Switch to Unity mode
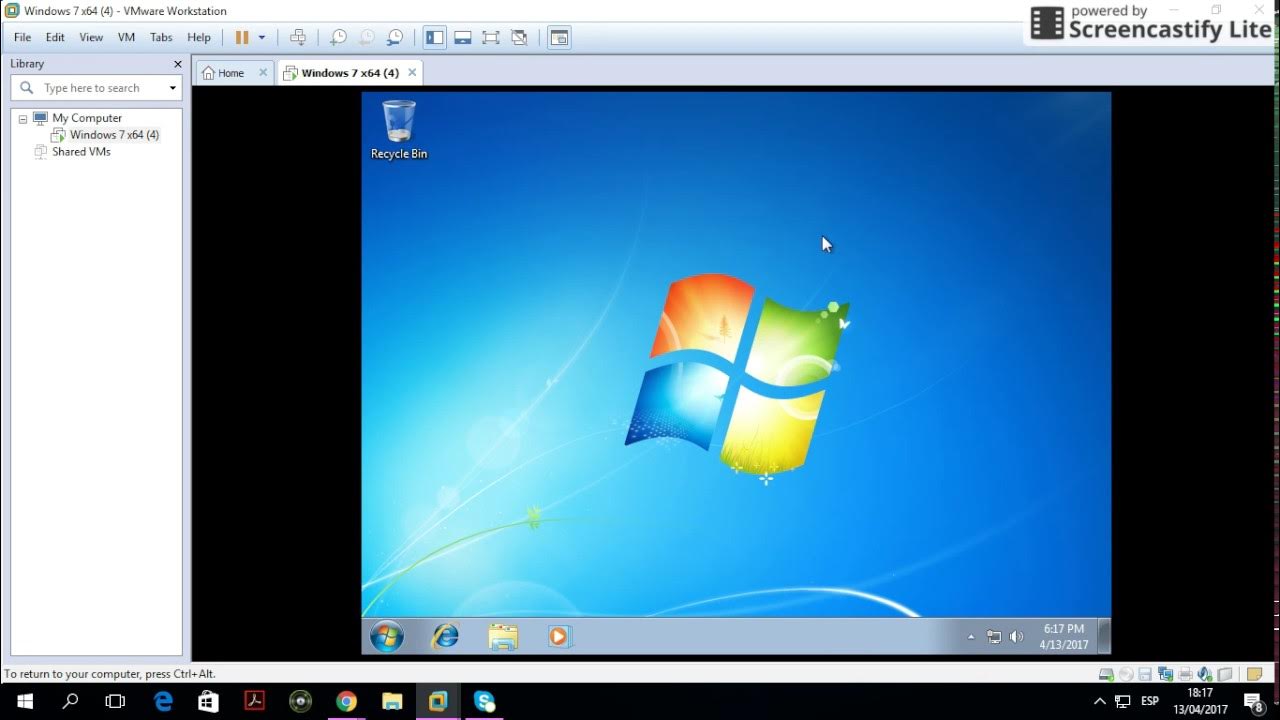Viewport: 1280px width, 720px height. [x=519, y=37]
